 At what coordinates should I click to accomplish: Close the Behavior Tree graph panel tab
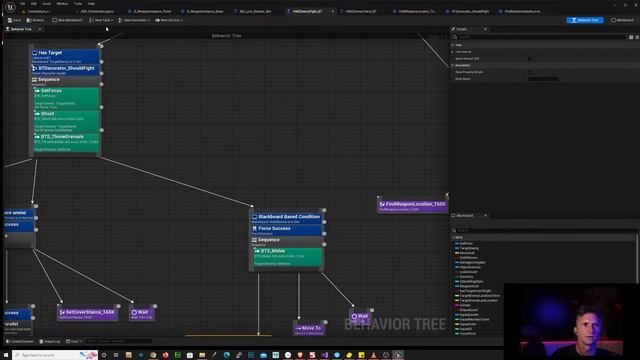(40, 29)
